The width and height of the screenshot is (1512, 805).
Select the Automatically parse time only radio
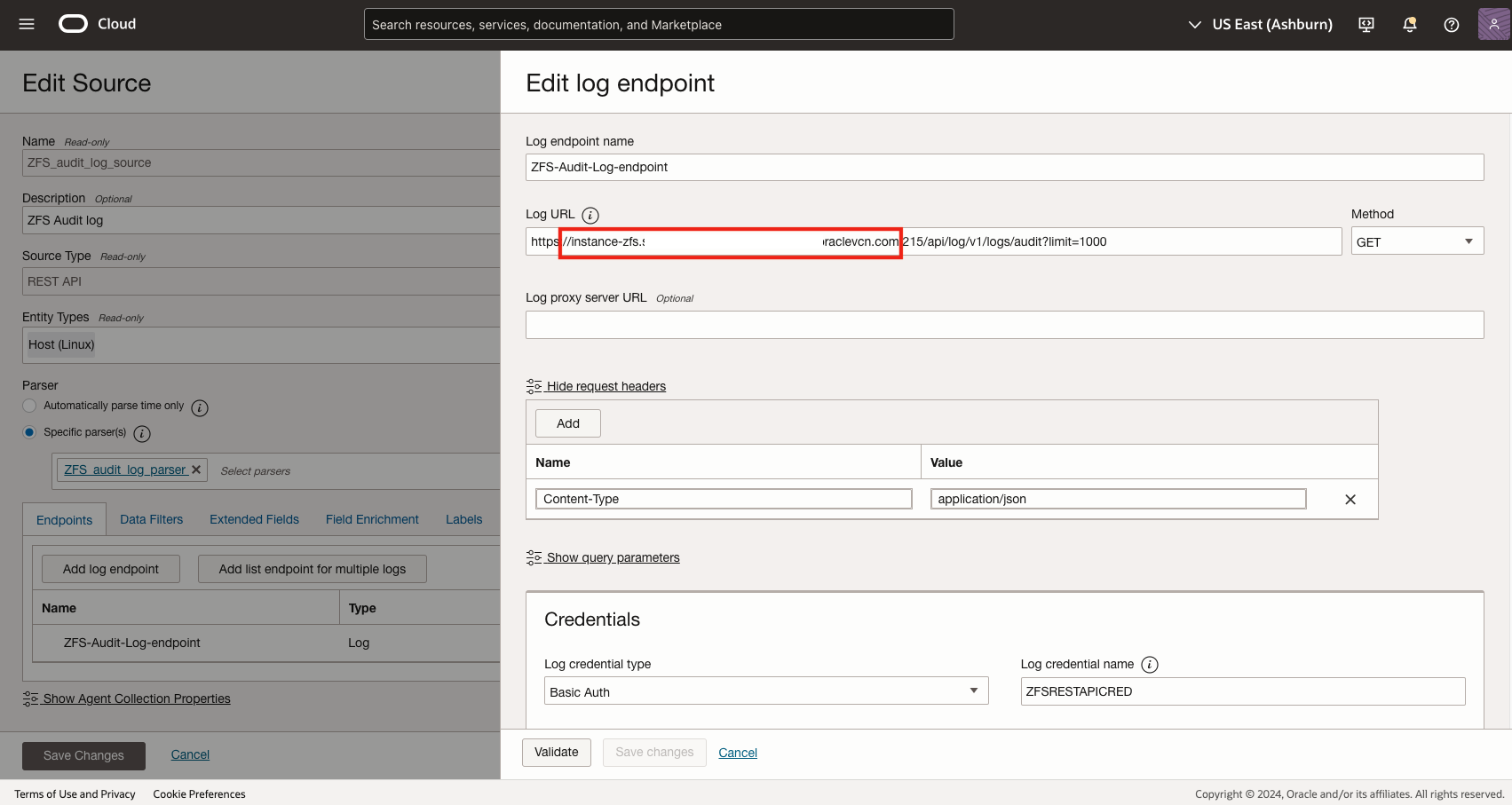pos(29,406)
